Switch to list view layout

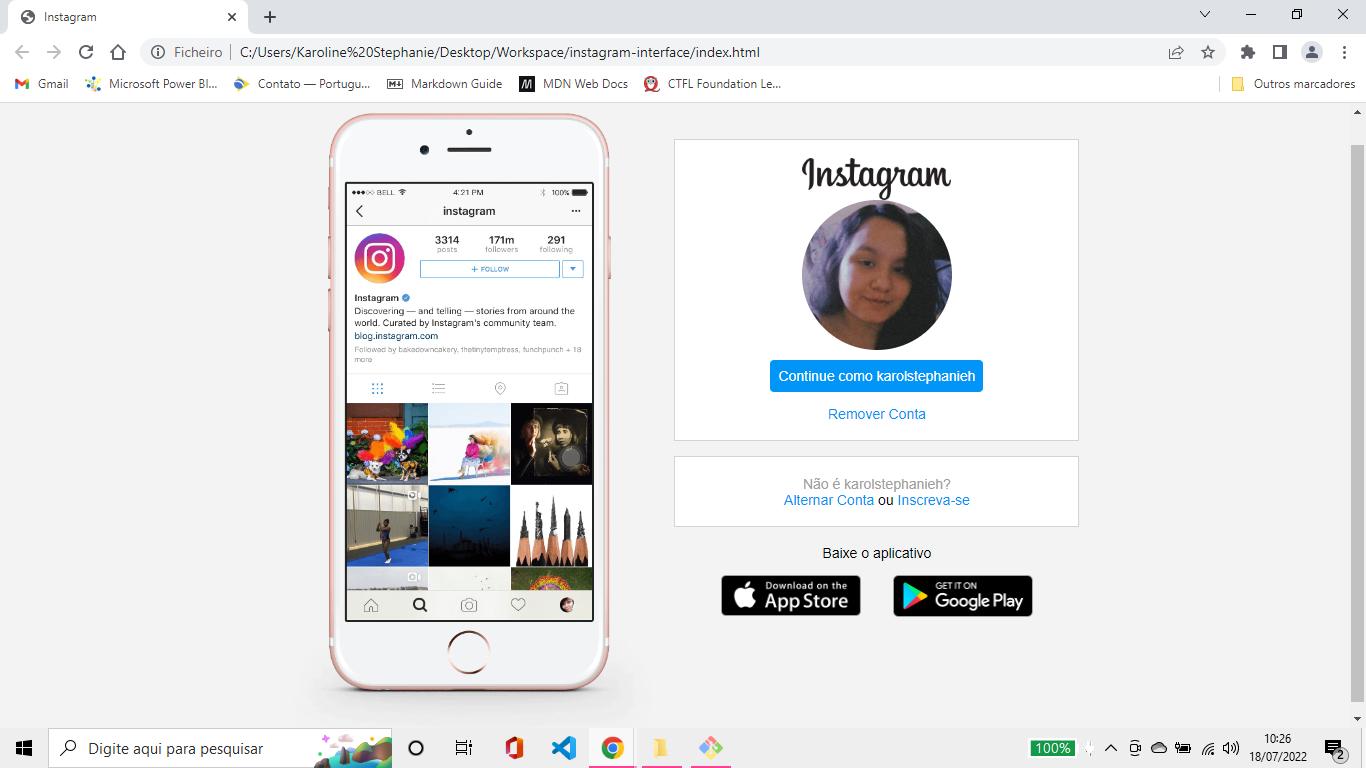[x=438, y=388]
